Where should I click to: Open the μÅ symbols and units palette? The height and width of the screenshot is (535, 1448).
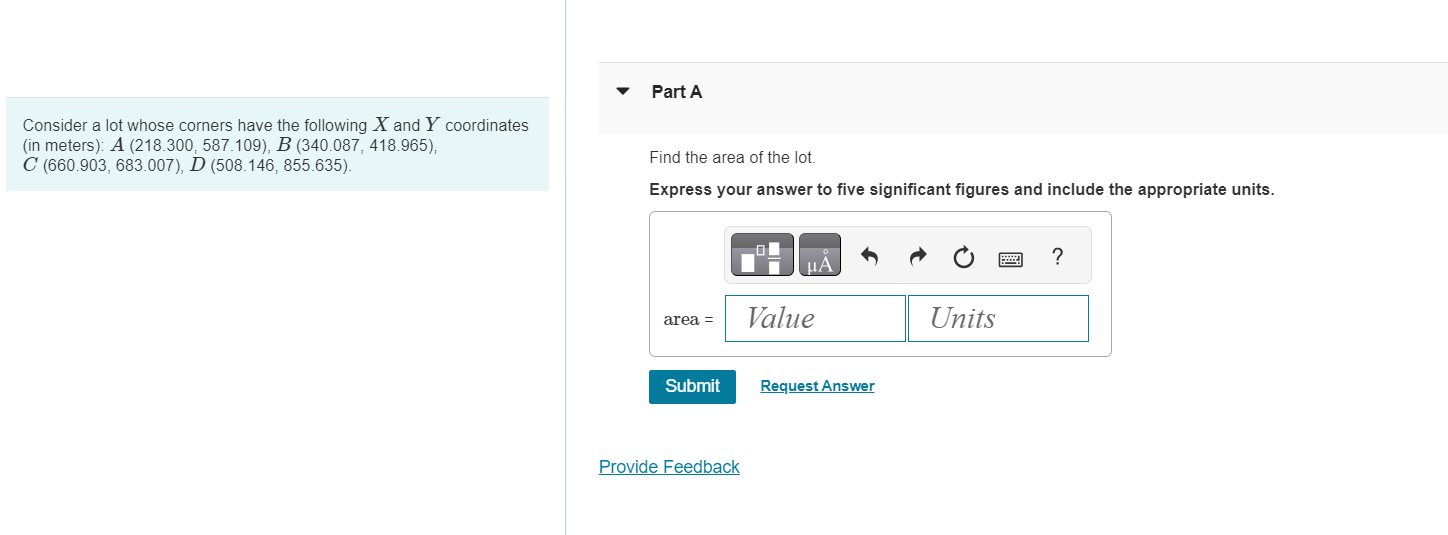pyautogui.click(x=819, y=255)
